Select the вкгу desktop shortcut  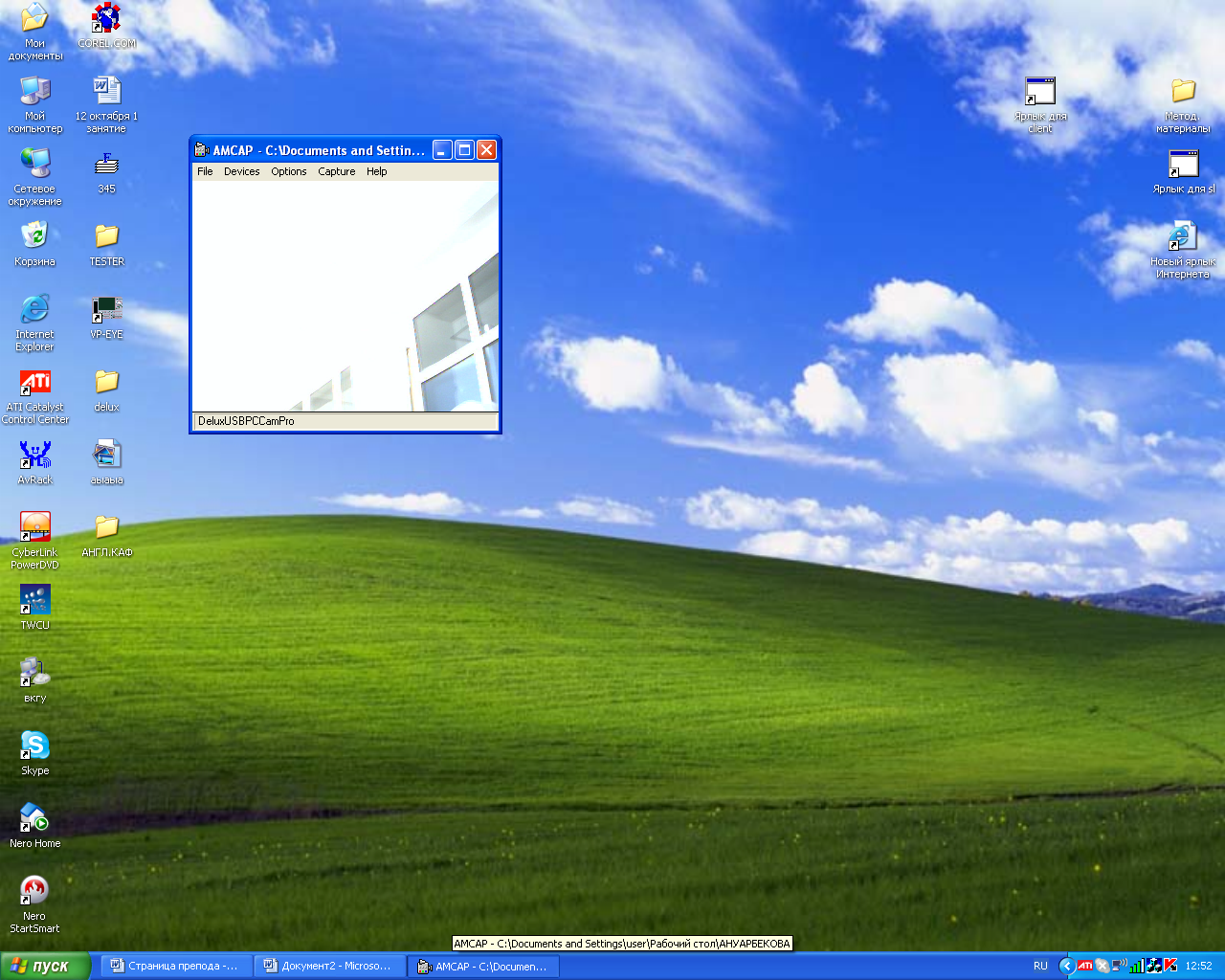point(35,680)
